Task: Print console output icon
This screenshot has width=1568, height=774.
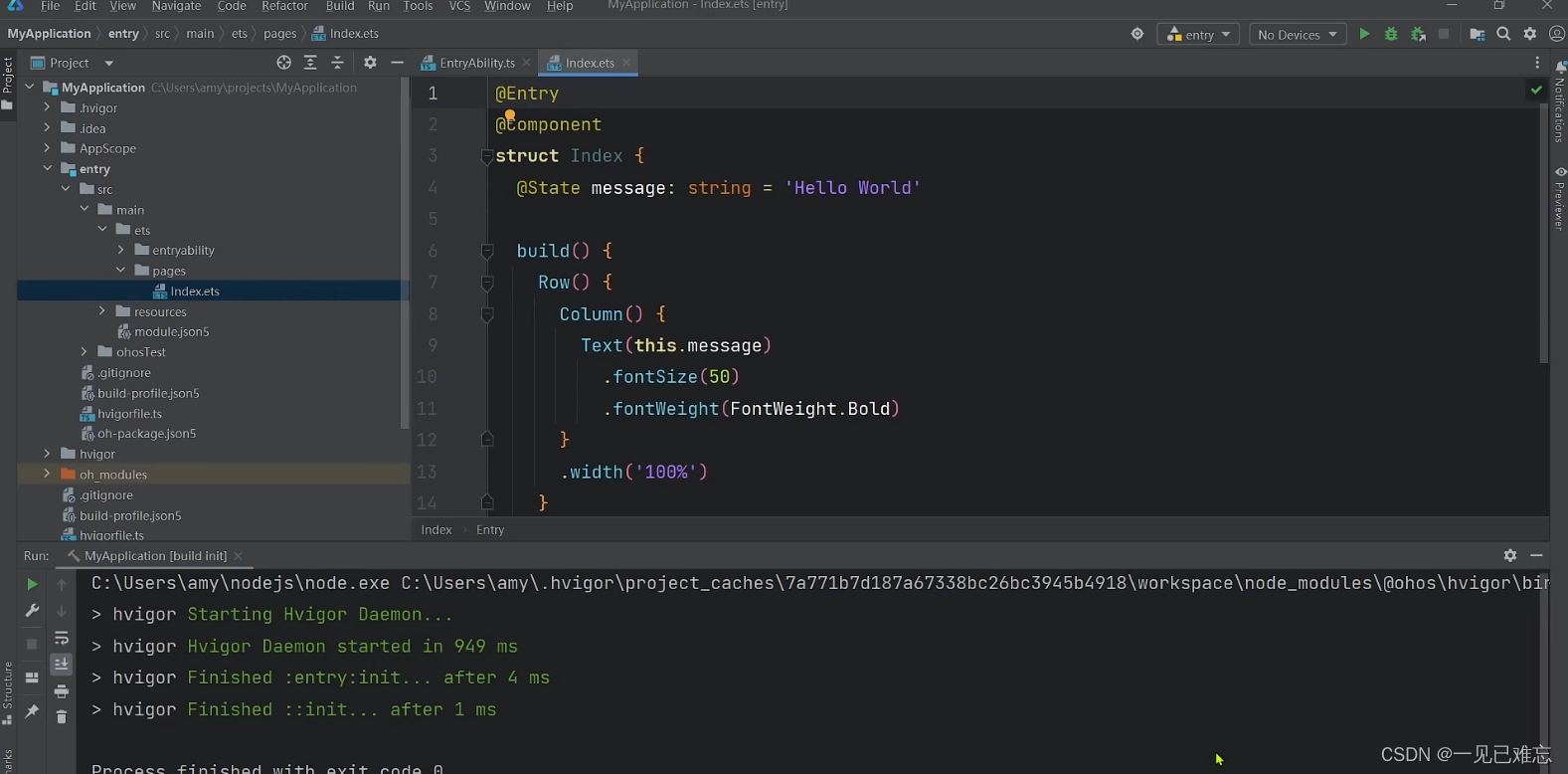Action: pos(62,691)
